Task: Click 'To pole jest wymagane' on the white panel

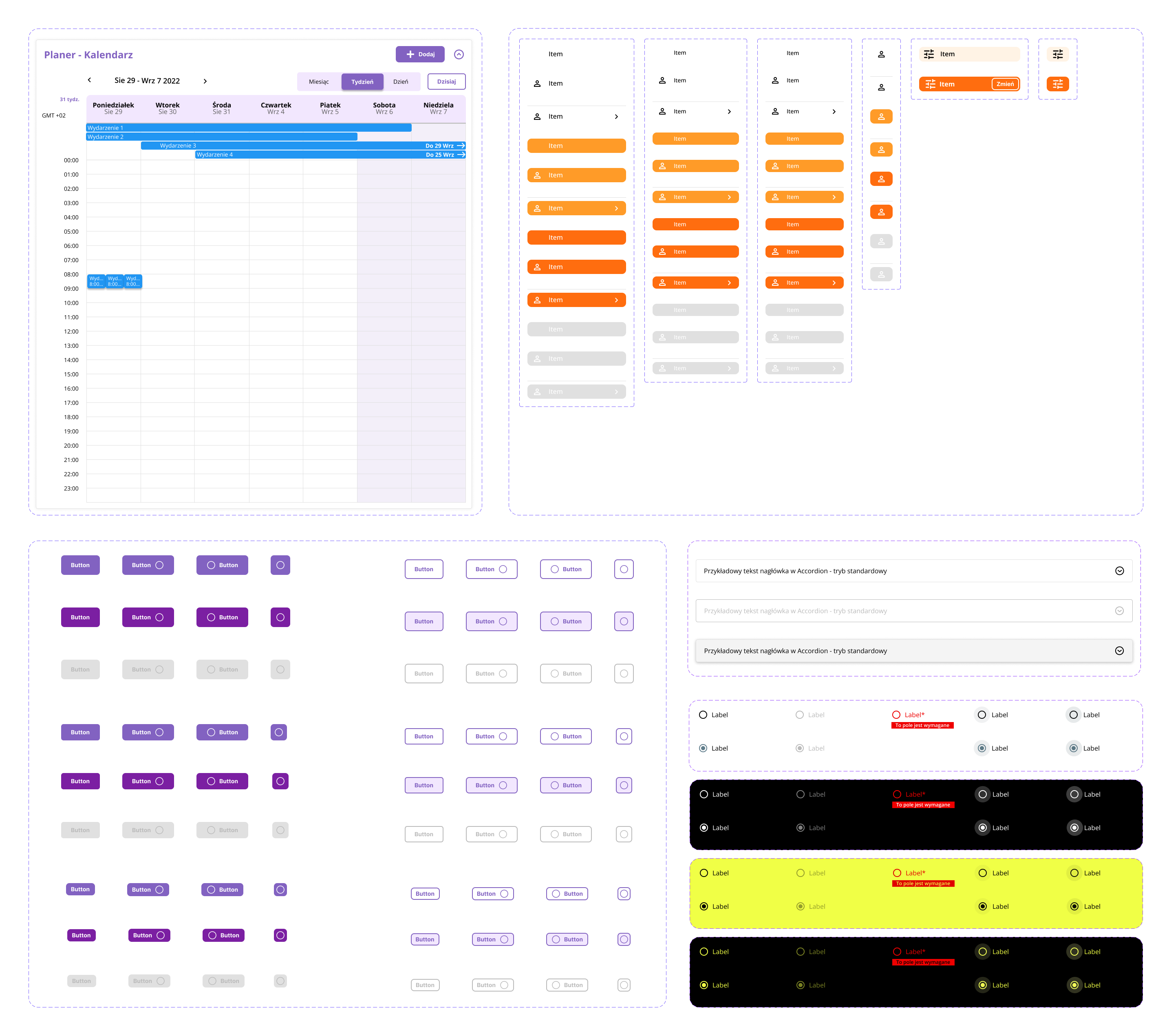Action: (x=922, y=725)
